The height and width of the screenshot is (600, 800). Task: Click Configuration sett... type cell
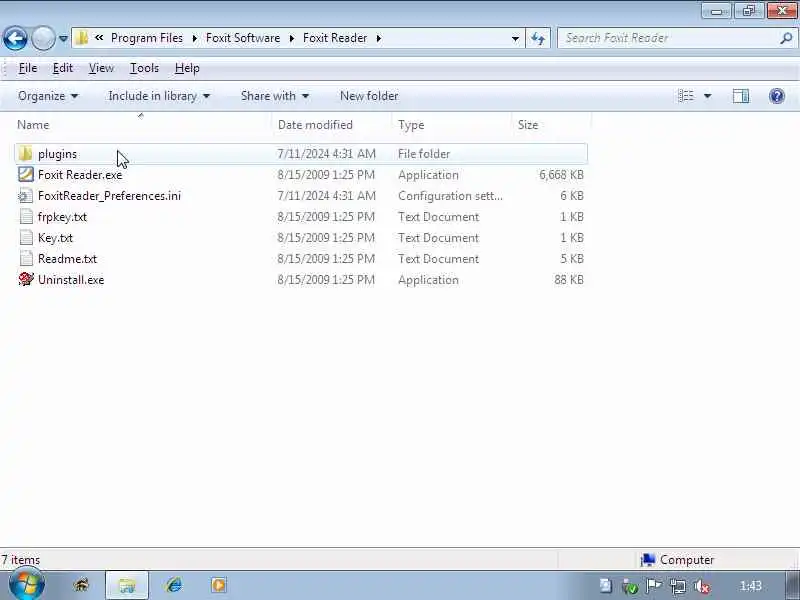pyautogui.click(x=450, y=196)
